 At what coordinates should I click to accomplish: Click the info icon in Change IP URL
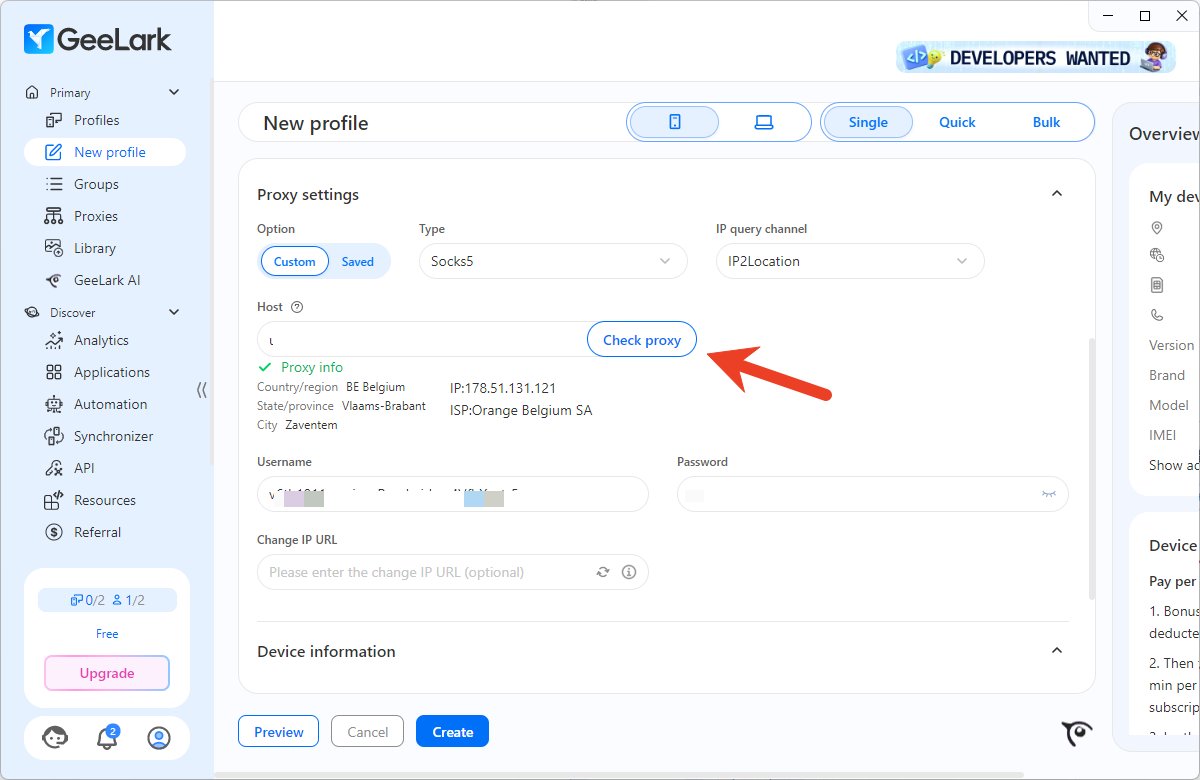(x=629, y=572)
